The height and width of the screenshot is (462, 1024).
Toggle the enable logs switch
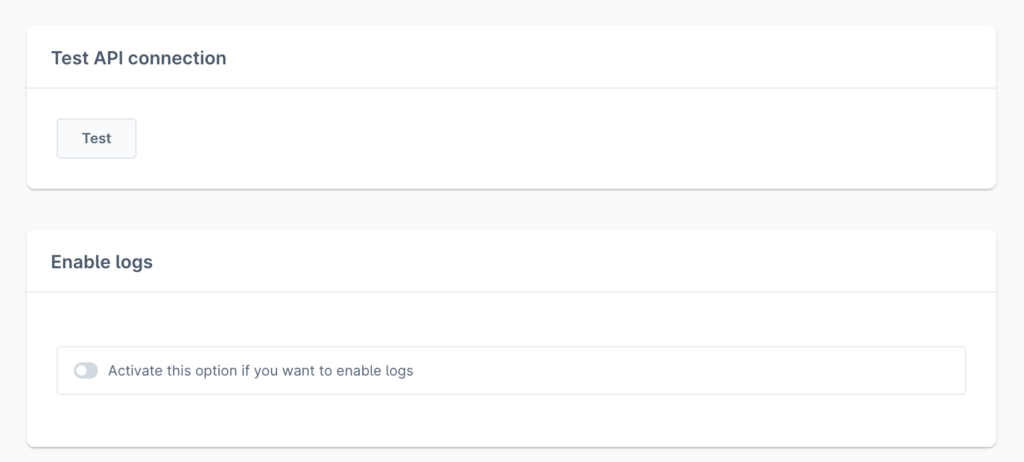point(86,371)
